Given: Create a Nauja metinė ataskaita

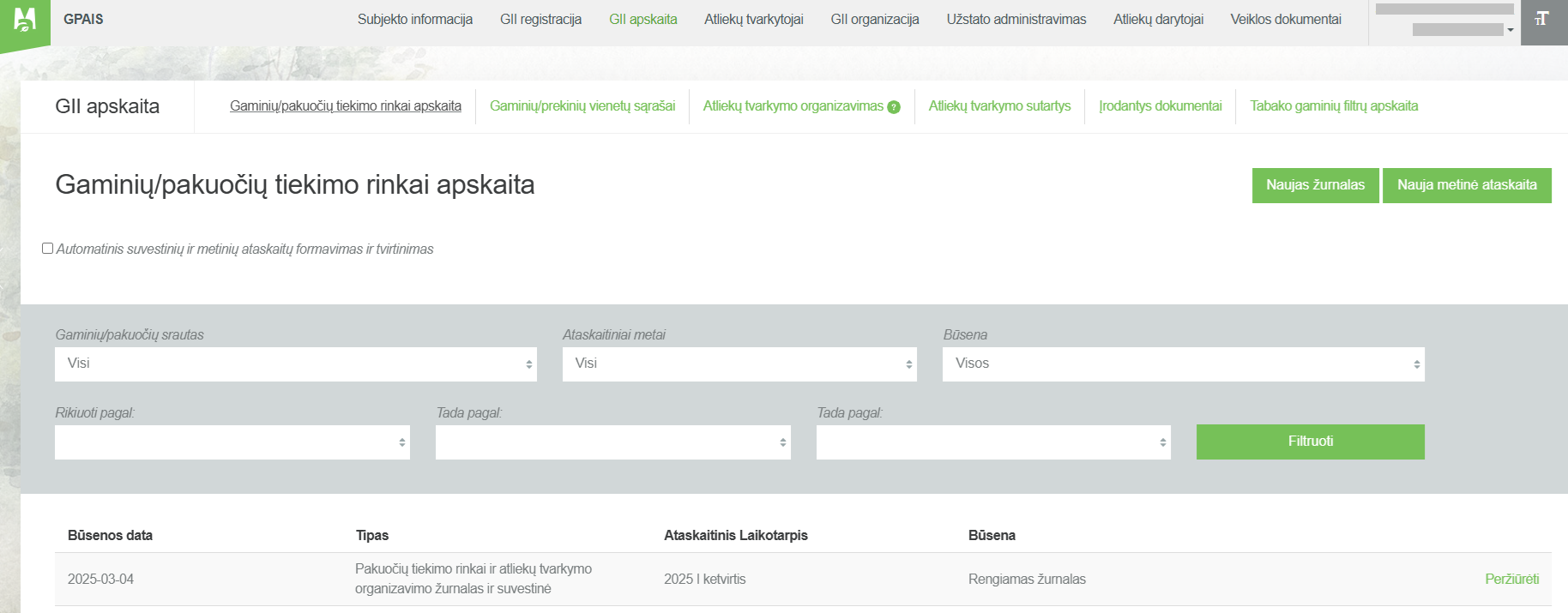Looking at the screenshot, I should [x=1466, y=185].
